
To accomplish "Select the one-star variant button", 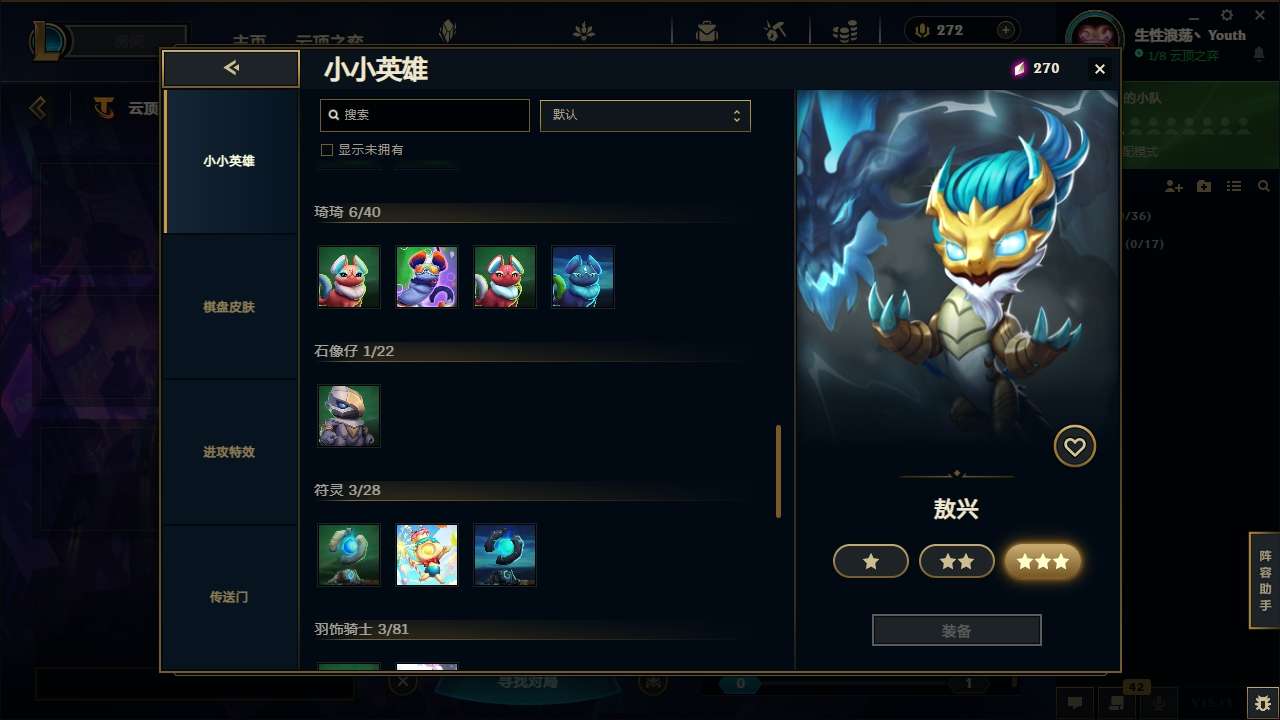I will point(871,562).
